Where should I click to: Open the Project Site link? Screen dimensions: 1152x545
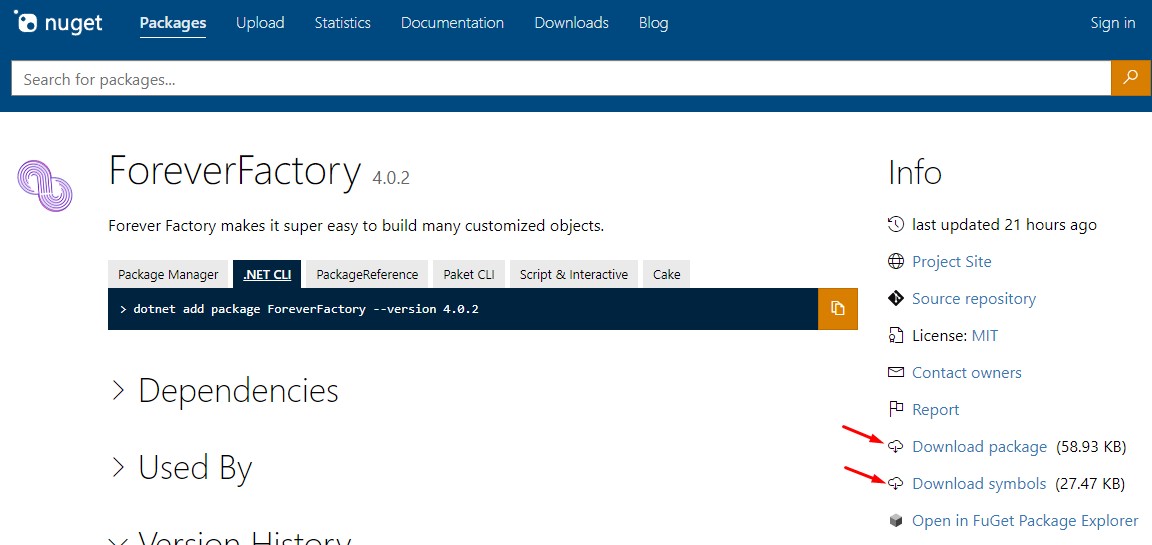951,261
